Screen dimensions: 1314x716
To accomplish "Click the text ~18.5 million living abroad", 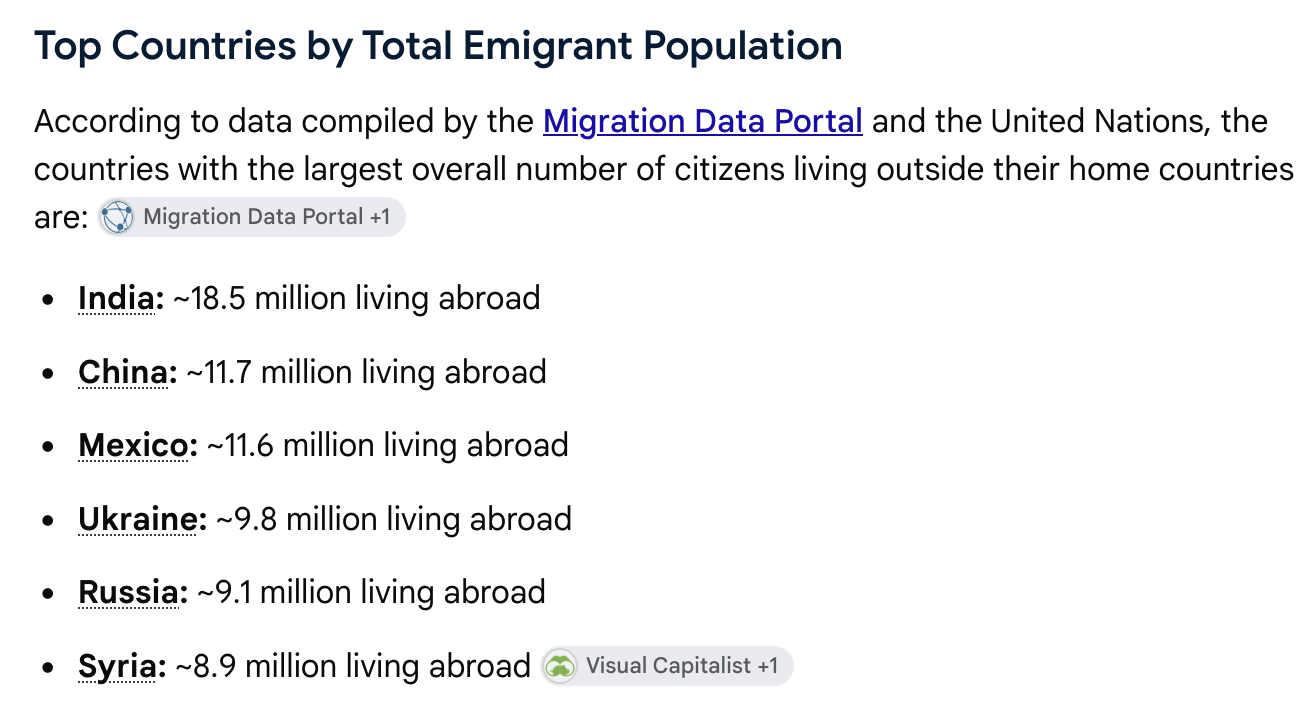I will pos(357,298).
